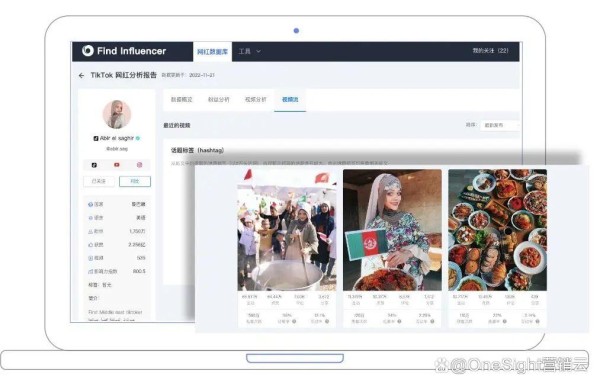Image resolution: width=600 pixels, height=386 pixels.
Task: Open the YouTube platform icon under profile
Action: [117, 165]
